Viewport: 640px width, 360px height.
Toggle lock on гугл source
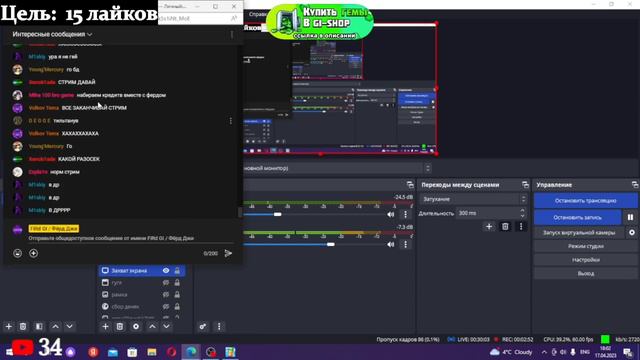pyautogui.click(x=177, y=282)
